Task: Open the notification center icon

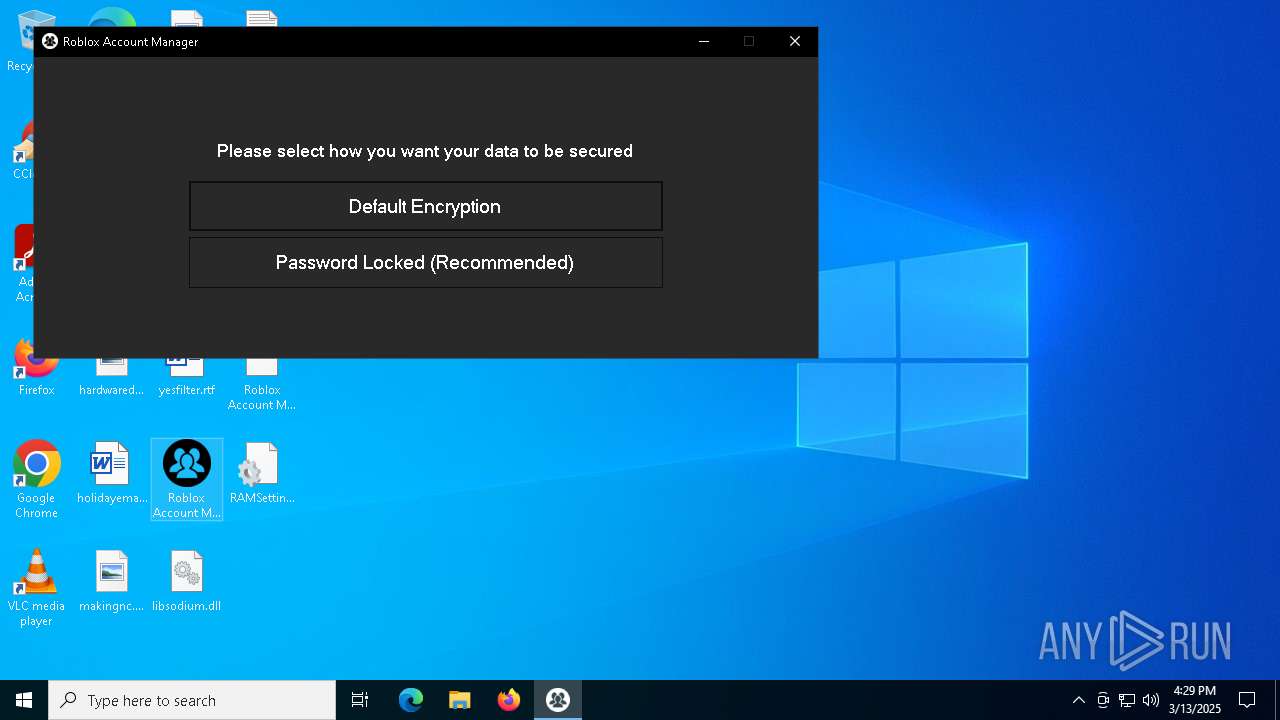Action: pos(1247,700)
